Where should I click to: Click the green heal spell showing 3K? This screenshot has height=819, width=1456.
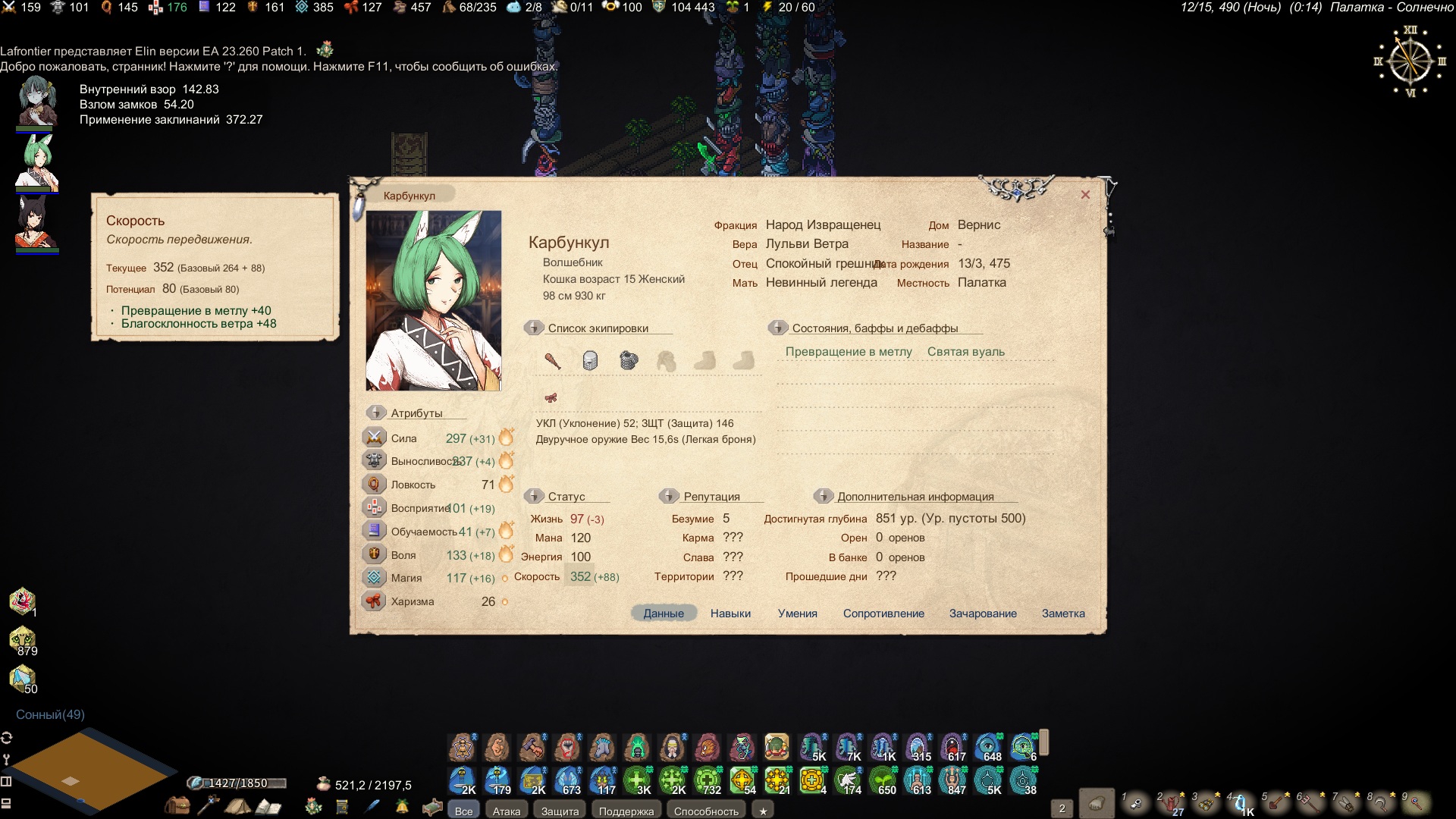pos(637,780)
